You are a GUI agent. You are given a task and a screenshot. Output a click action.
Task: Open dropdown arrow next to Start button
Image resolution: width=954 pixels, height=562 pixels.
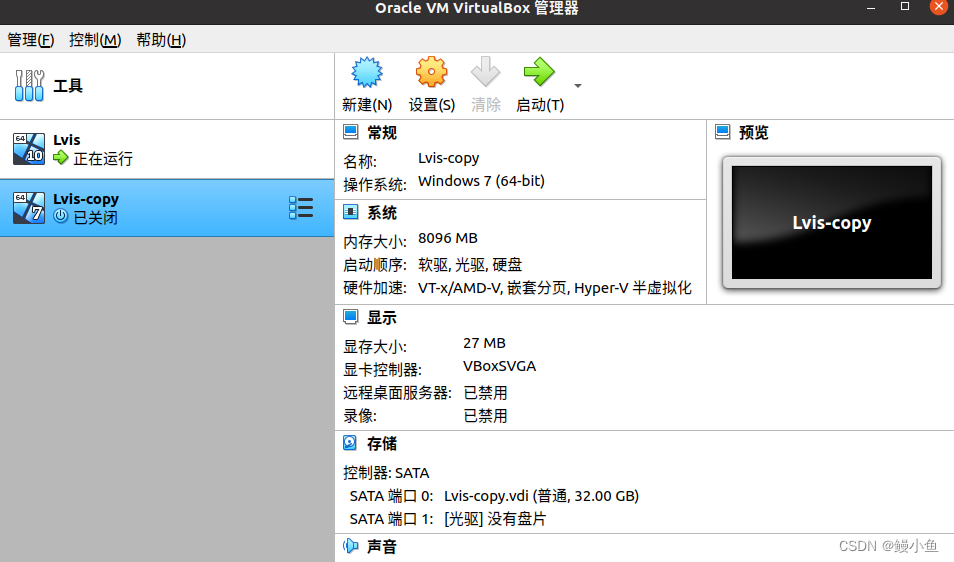(x=578, y=86)
